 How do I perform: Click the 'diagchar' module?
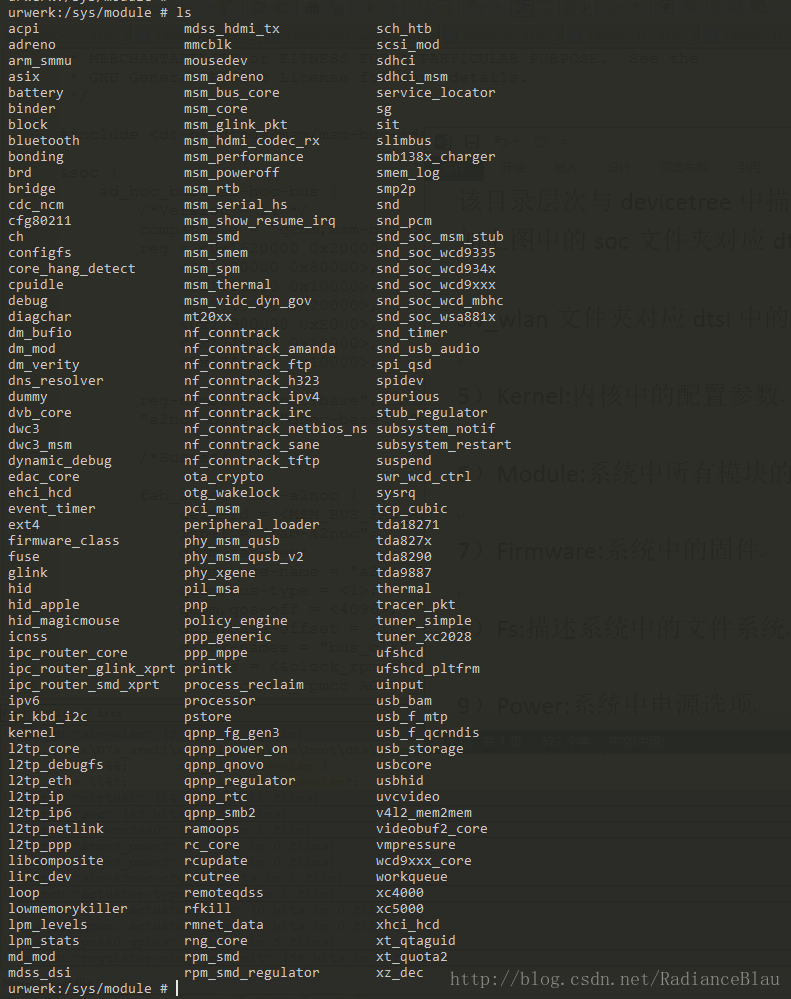click(39, 316)
